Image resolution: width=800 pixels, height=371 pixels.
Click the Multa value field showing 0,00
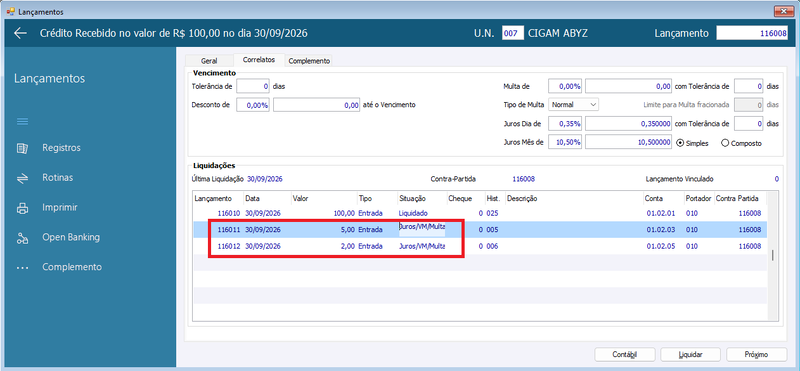[x=629, y=86]
